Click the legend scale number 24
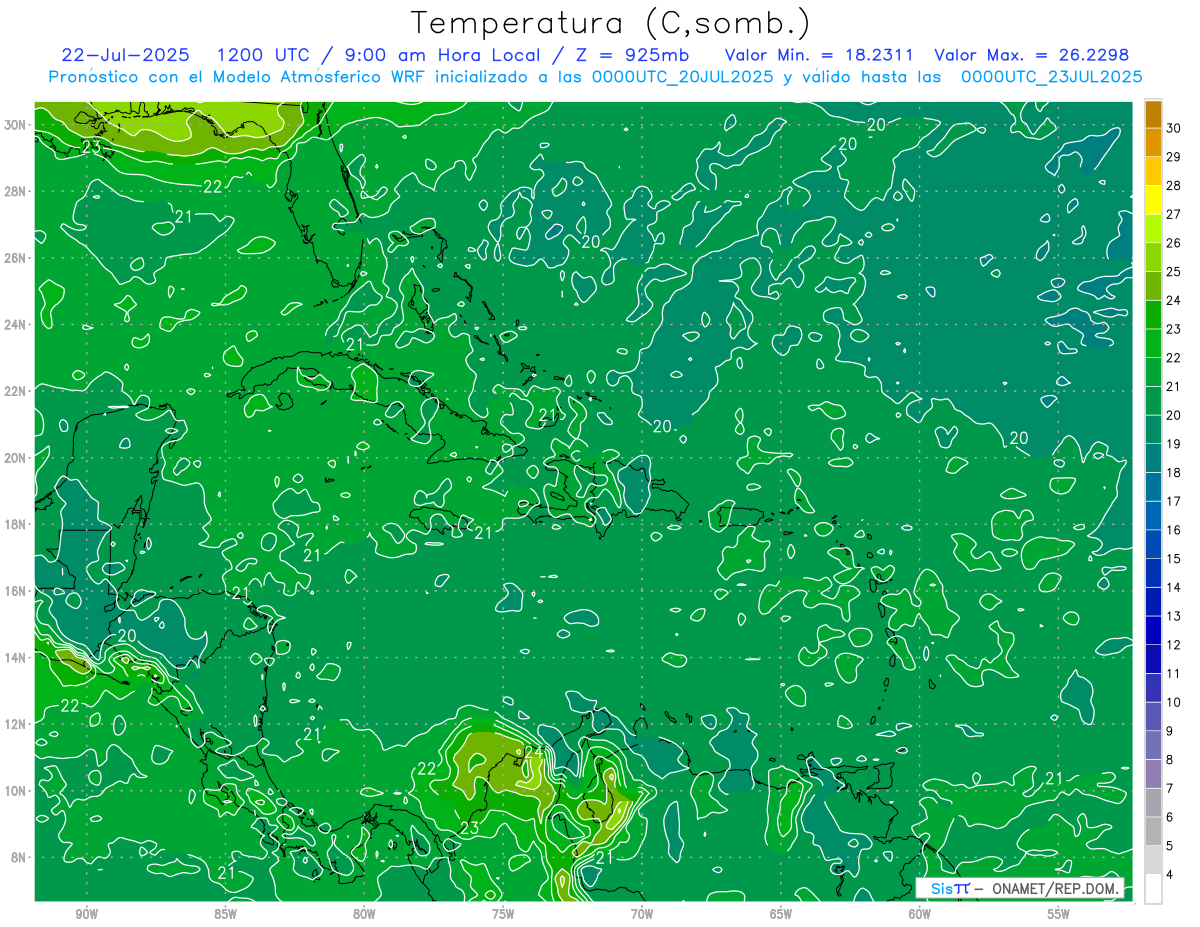Screen dimensions: 1200x927 [x=1174, y=301]
